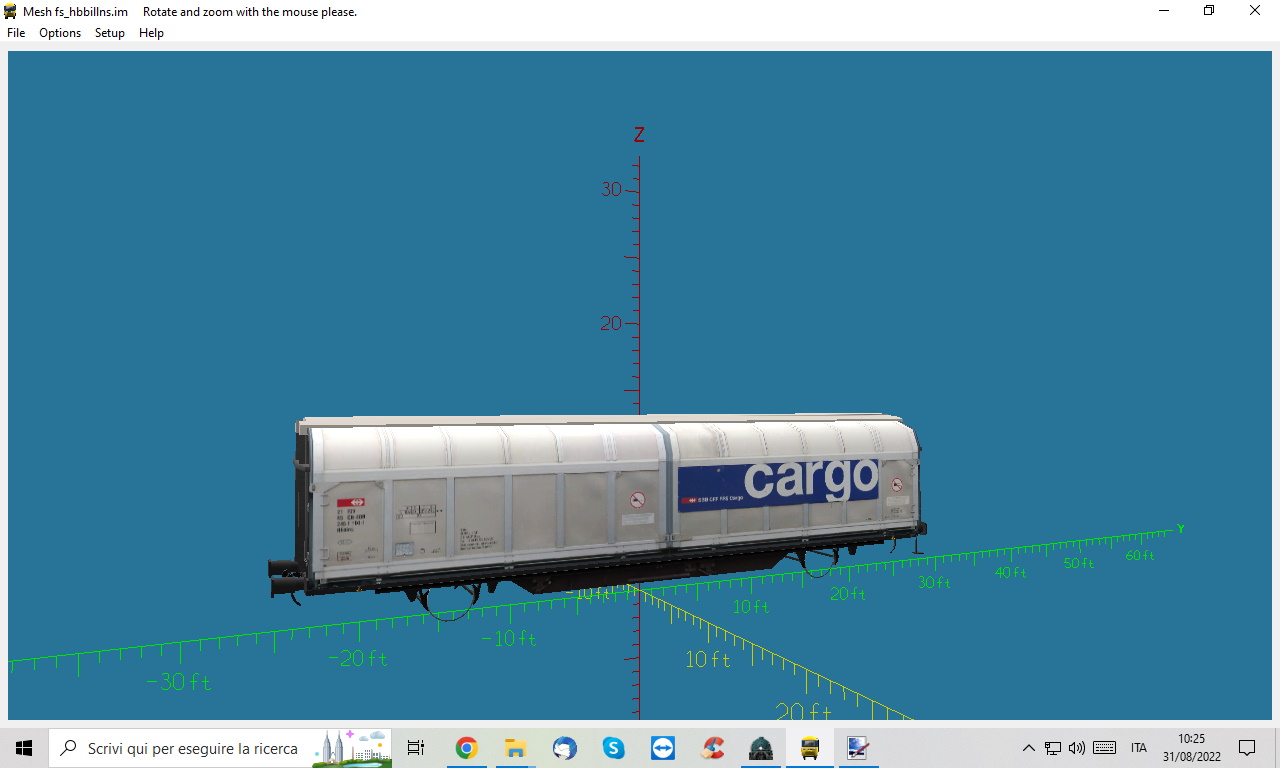The width and height of the screenshot is (1280, 768).
Task: Click the '-30 ft' label on green axis
Action: 179,682
